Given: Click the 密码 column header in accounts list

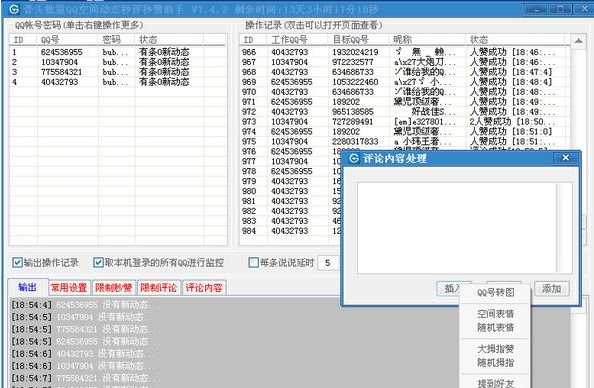Looking at the screenshot, I should pos(116,40).
